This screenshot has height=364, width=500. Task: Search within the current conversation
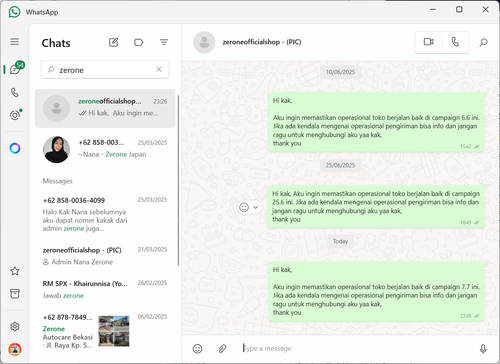484,42
